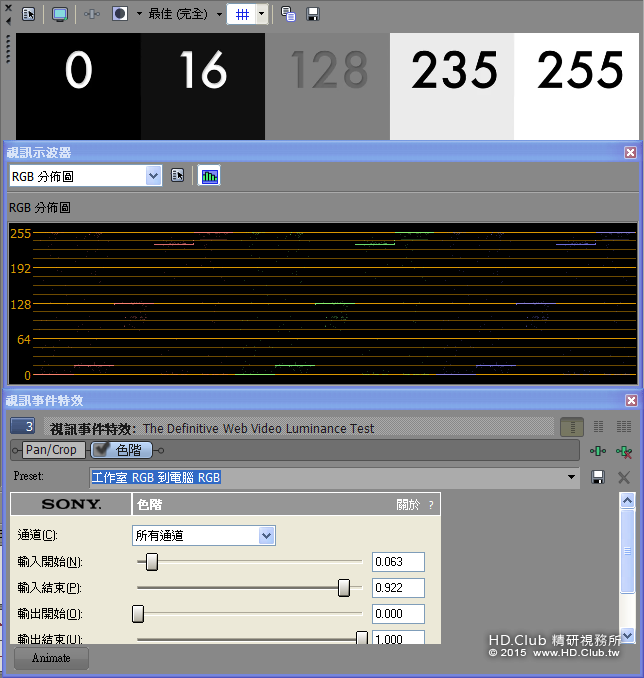Remove selected plug-in icon
The height and width of the screenshot is (678, 644).
(x=624, y=452)
